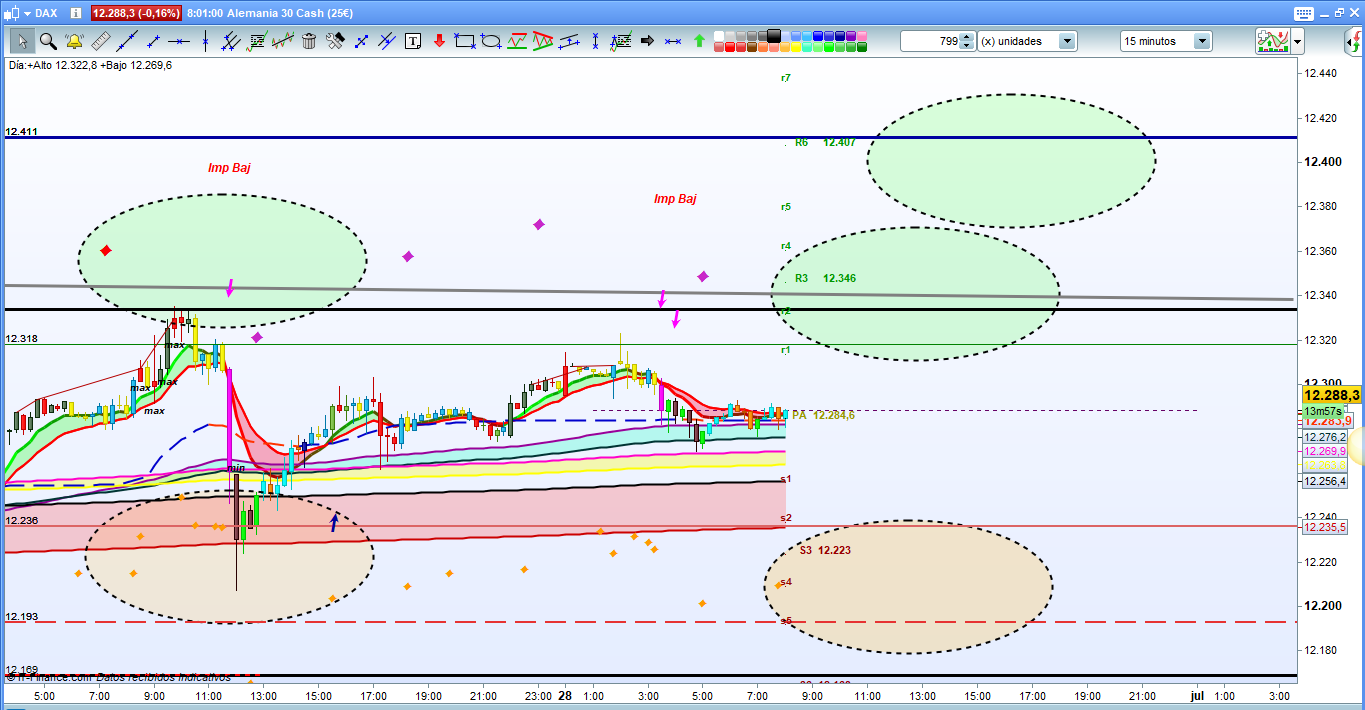Select the horizontal line drawing tool
Viewport: 1365px width, 710px height.
tap(178, 41)
